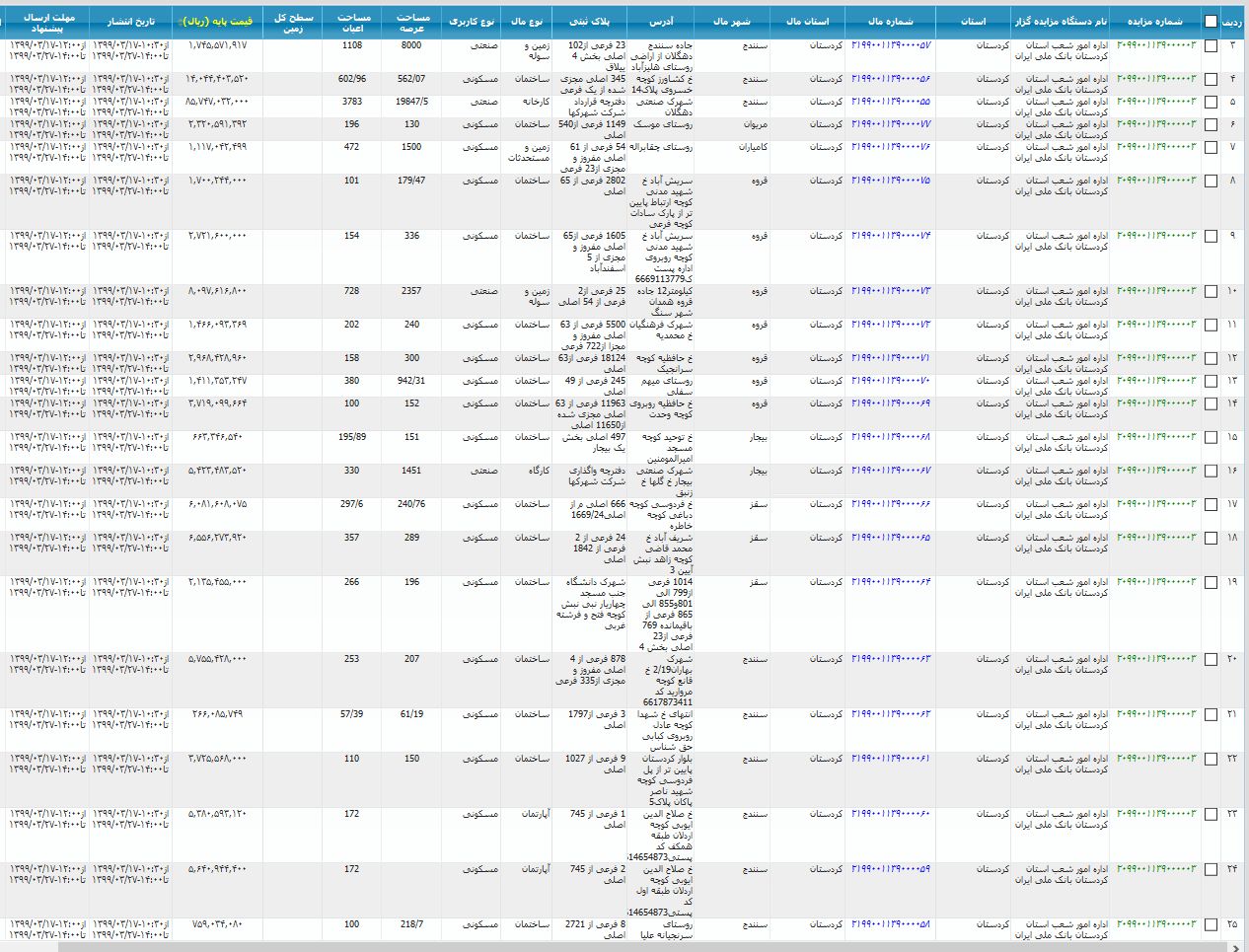Click the 'نوع کاربری' column header
Screen dimensions: 1249x952
[x=472, y=21]
